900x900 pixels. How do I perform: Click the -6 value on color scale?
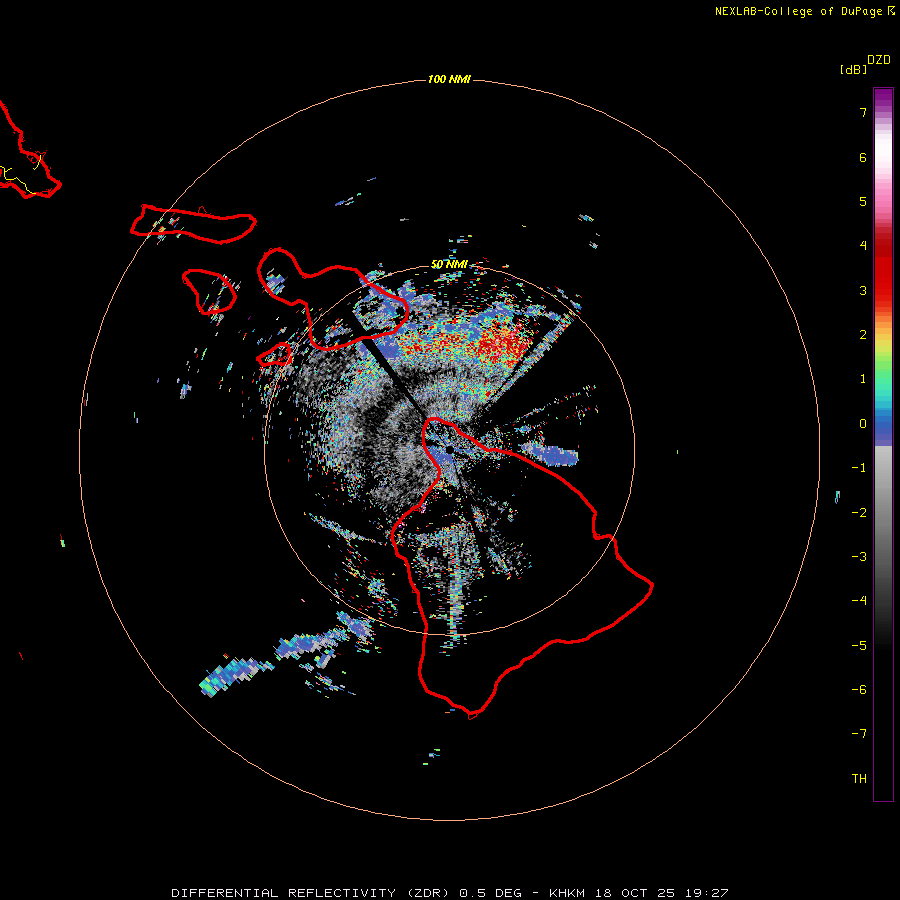859,690
